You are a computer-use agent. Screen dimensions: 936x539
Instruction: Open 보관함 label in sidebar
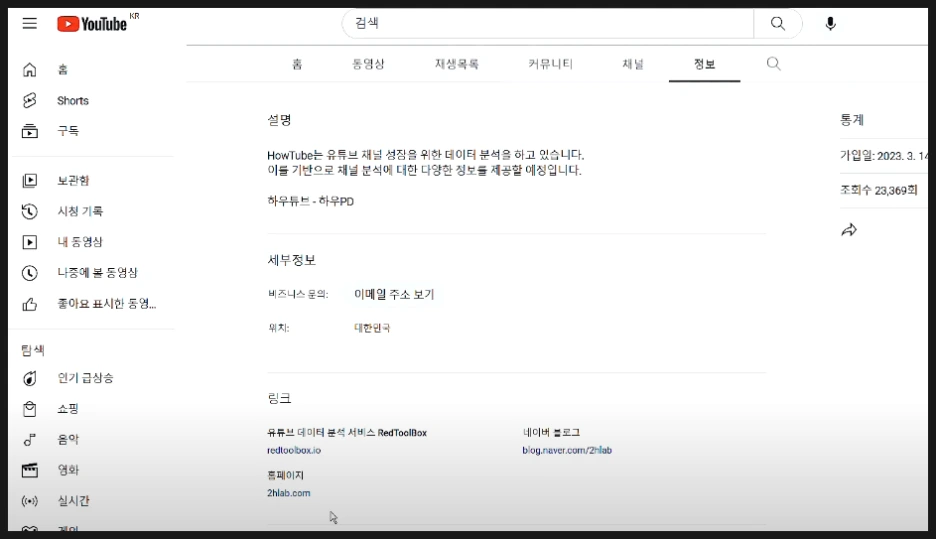tap(73, 180)
